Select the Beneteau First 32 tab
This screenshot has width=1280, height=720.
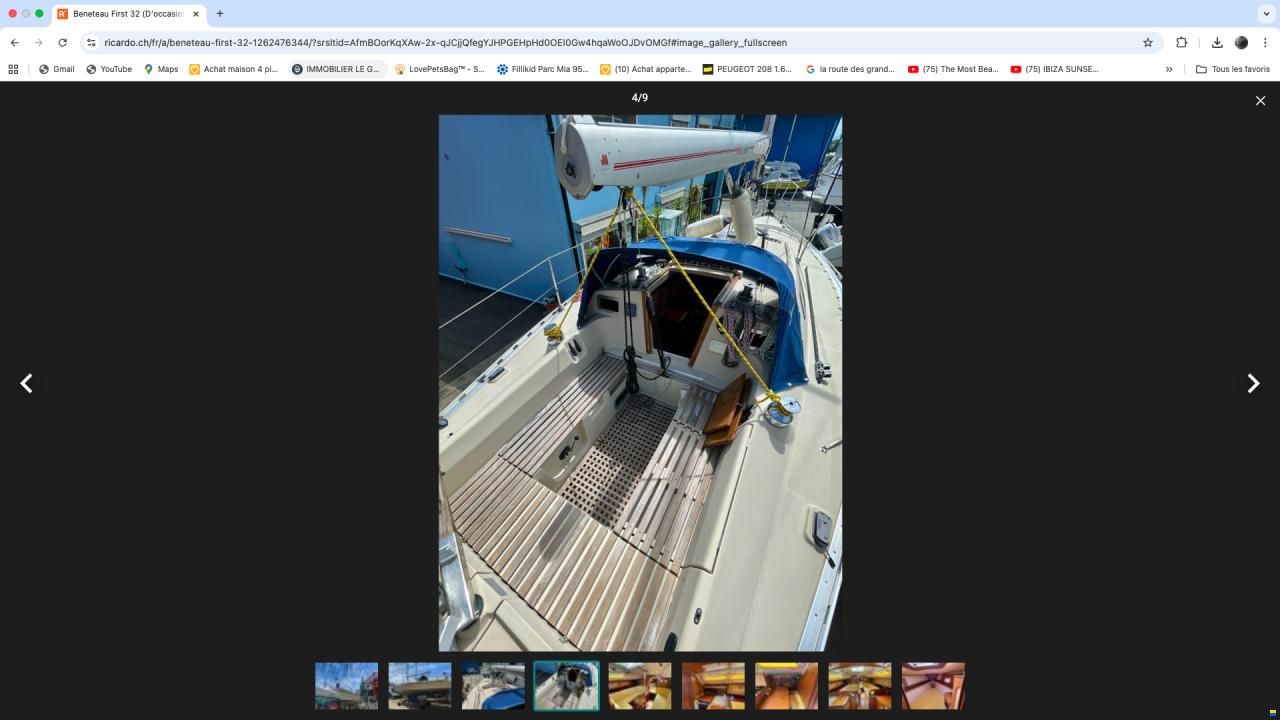(x=127, y=14)
